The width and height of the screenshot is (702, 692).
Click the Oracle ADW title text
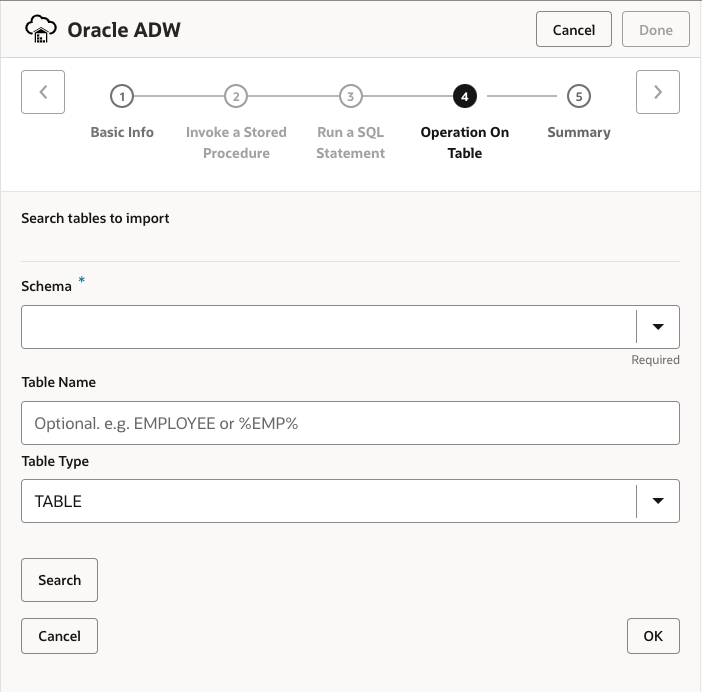[124, 30]
